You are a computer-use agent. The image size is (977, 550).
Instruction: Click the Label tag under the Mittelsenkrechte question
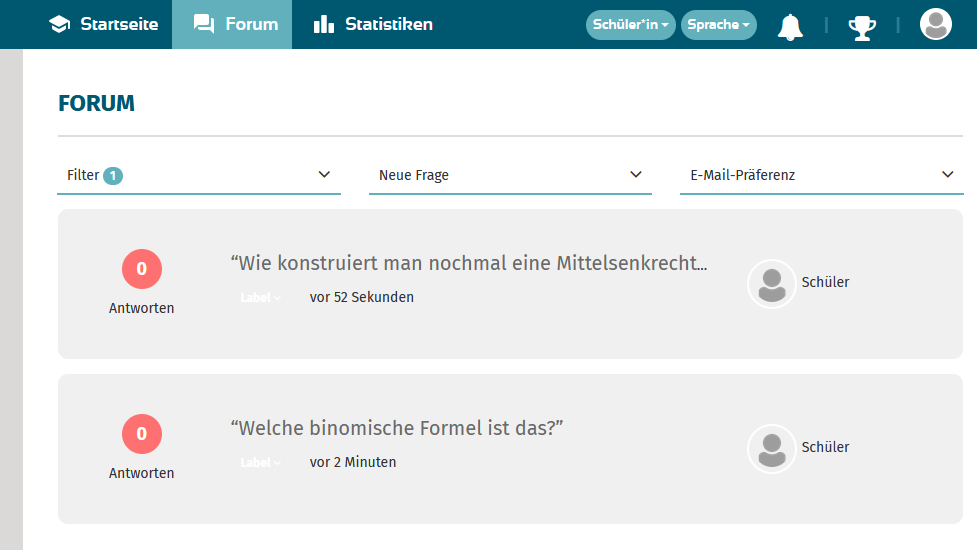(x=260, y=298)
